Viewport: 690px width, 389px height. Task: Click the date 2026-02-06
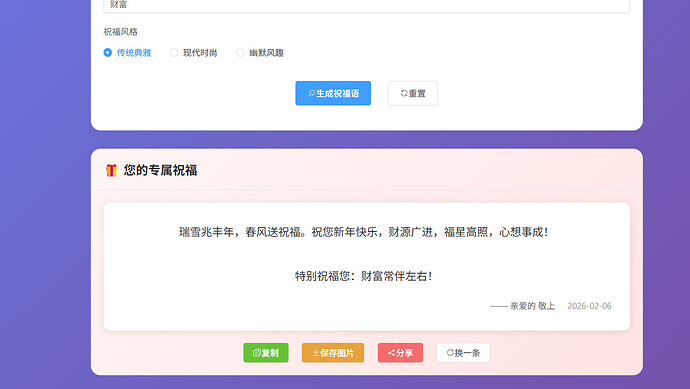[x=589, y=306]
